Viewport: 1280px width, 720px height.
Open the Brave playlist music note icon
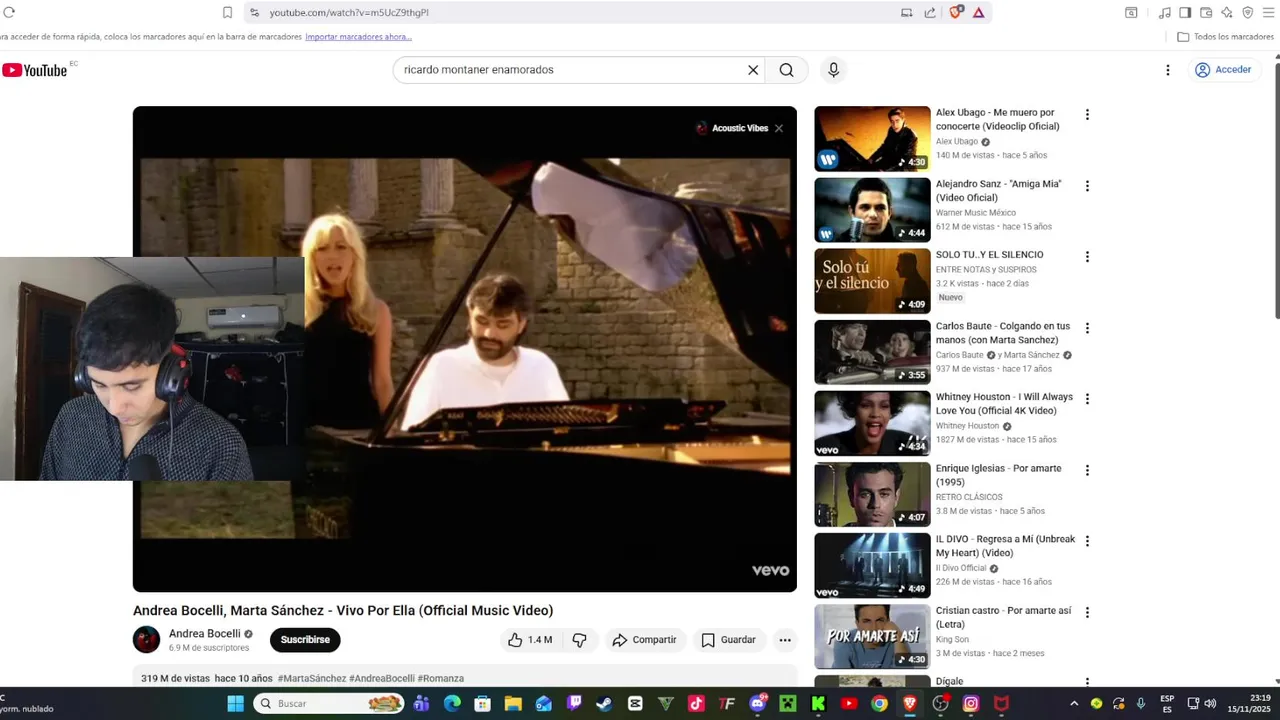[1164, 12]
